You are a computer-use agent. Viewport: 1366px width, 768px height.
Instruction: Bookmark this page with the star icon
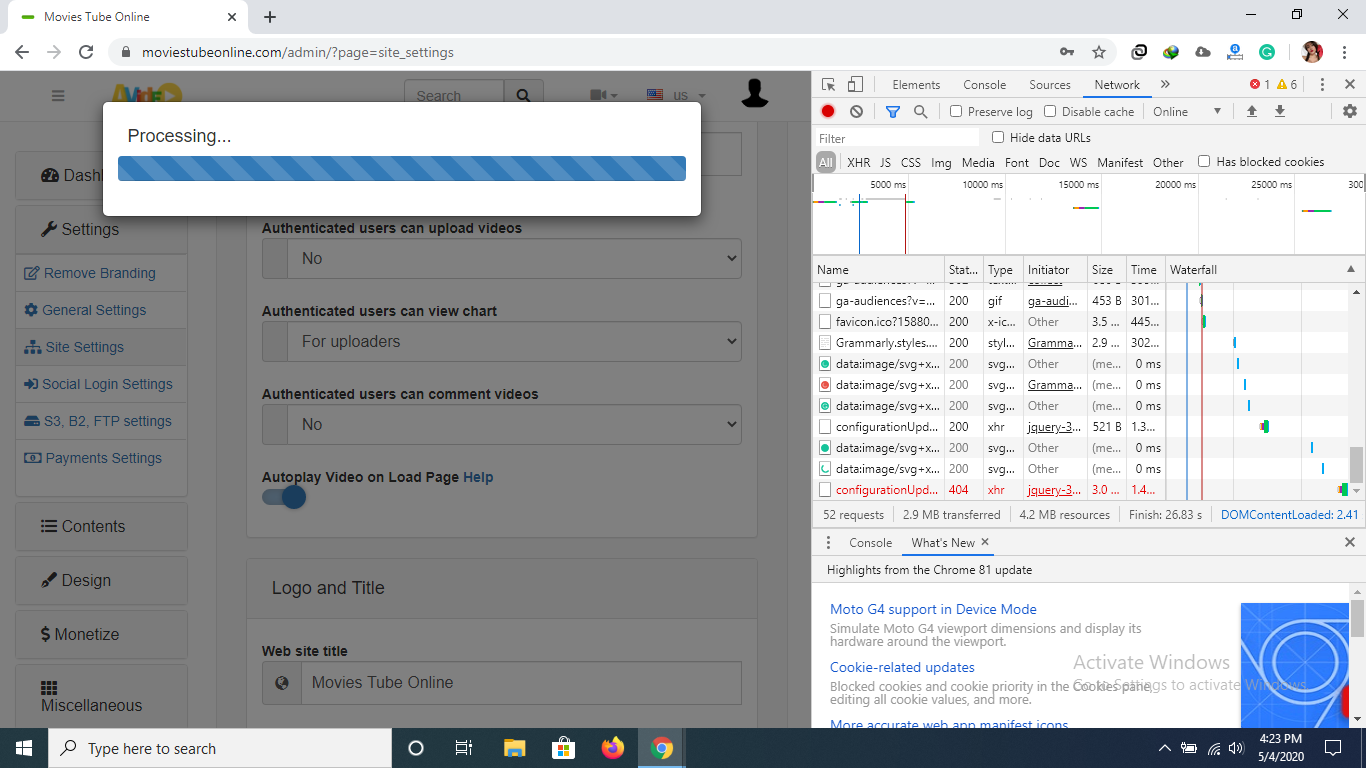click(1098, 52)
